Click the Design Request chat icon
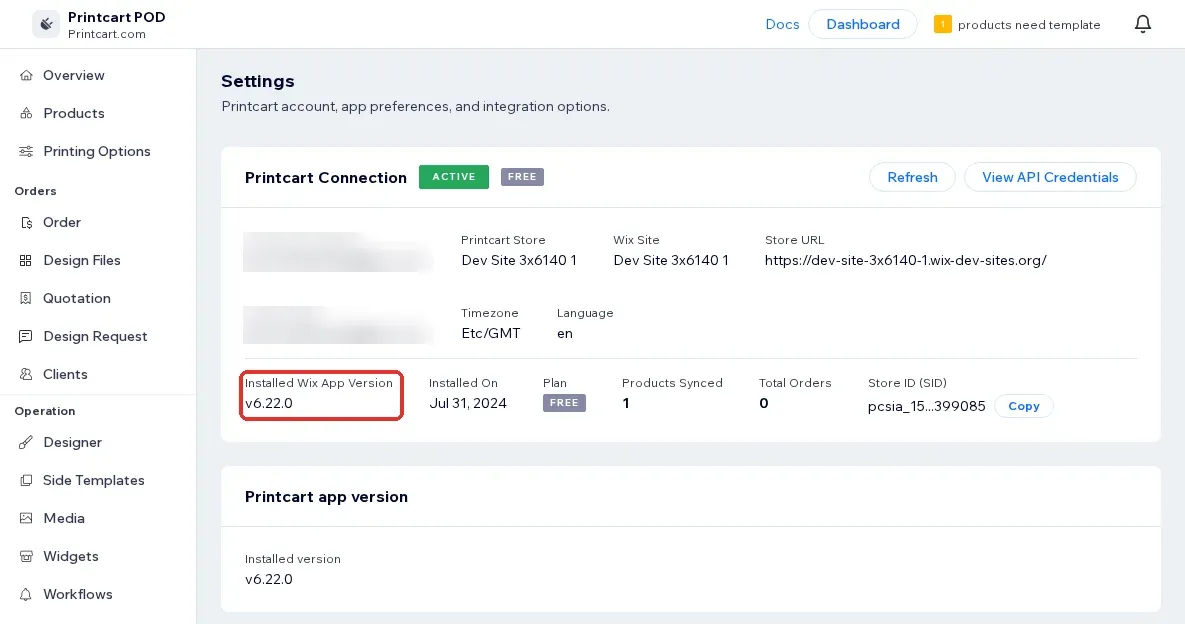Screen dimensions: 1185x624 (26, 336)
